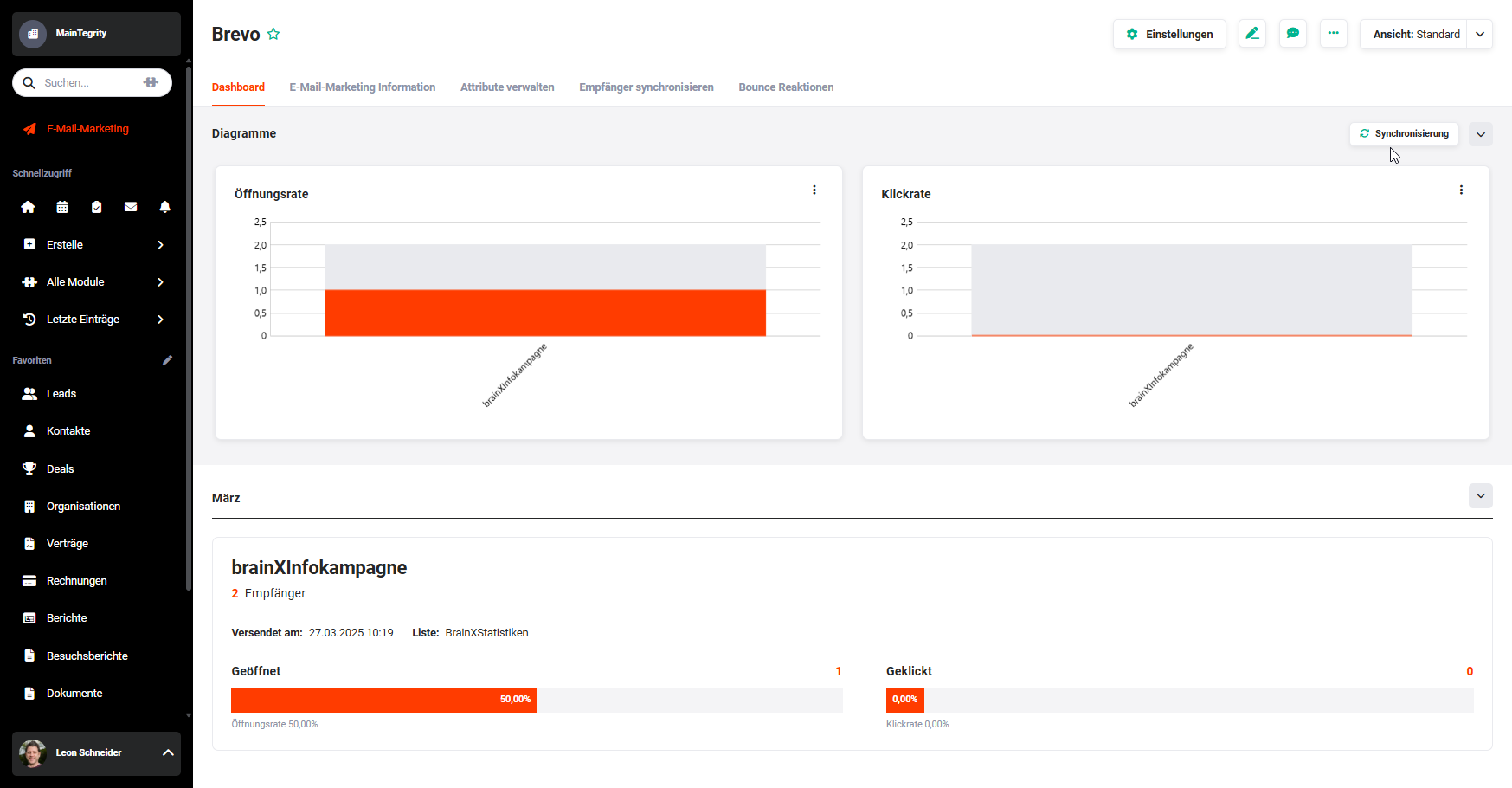Screen dimensions: 1512x788
Task: Switch to Attribute verwalten tab
Action: 507,87
